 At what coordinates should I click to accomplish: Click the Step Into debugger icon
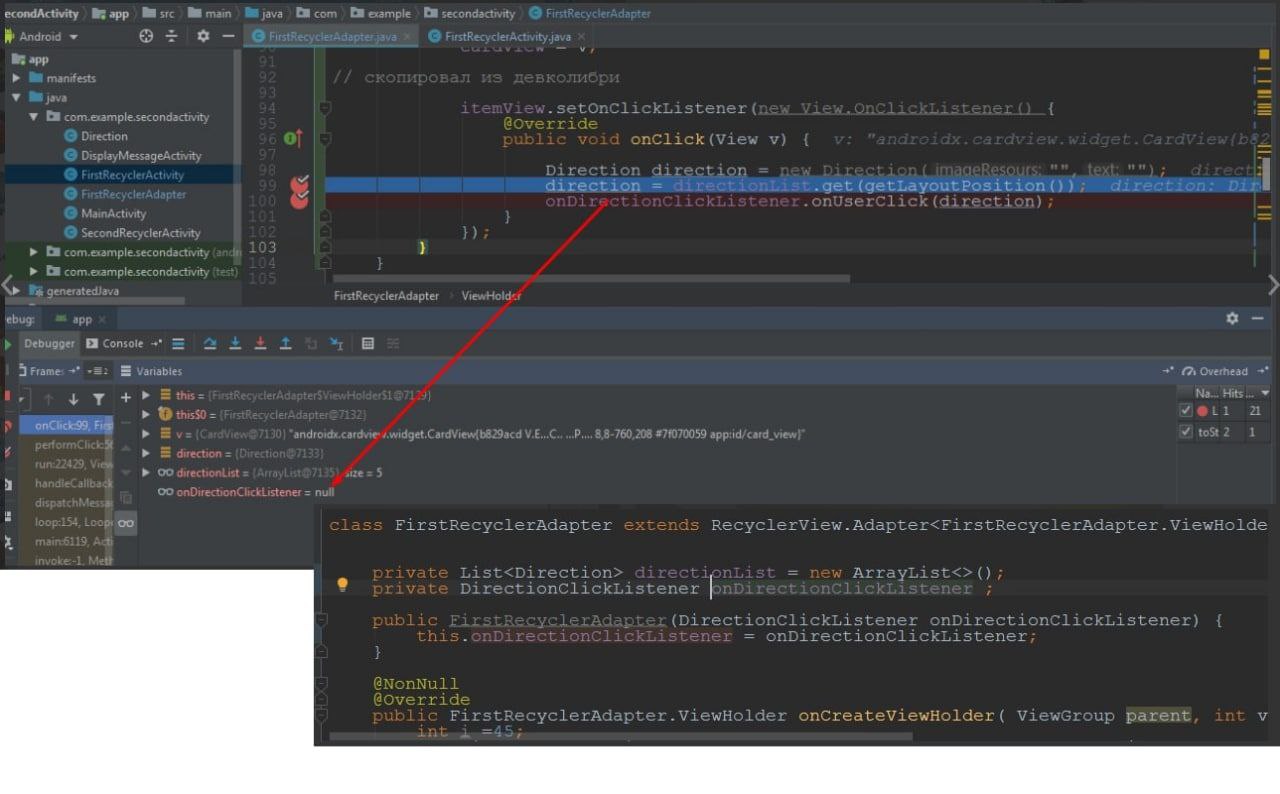(x=235, y=343)
